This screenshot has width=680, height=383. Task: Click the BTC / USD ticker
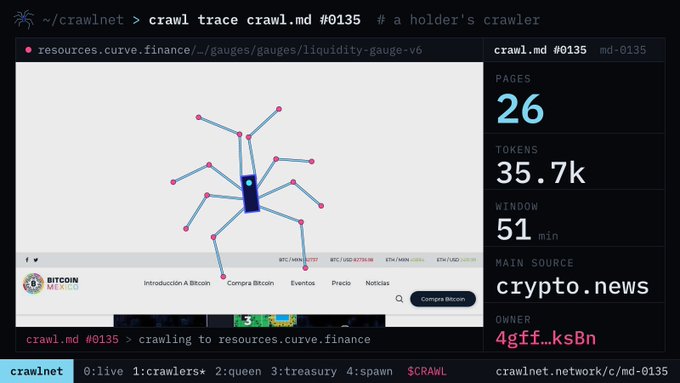click(351, 260)
